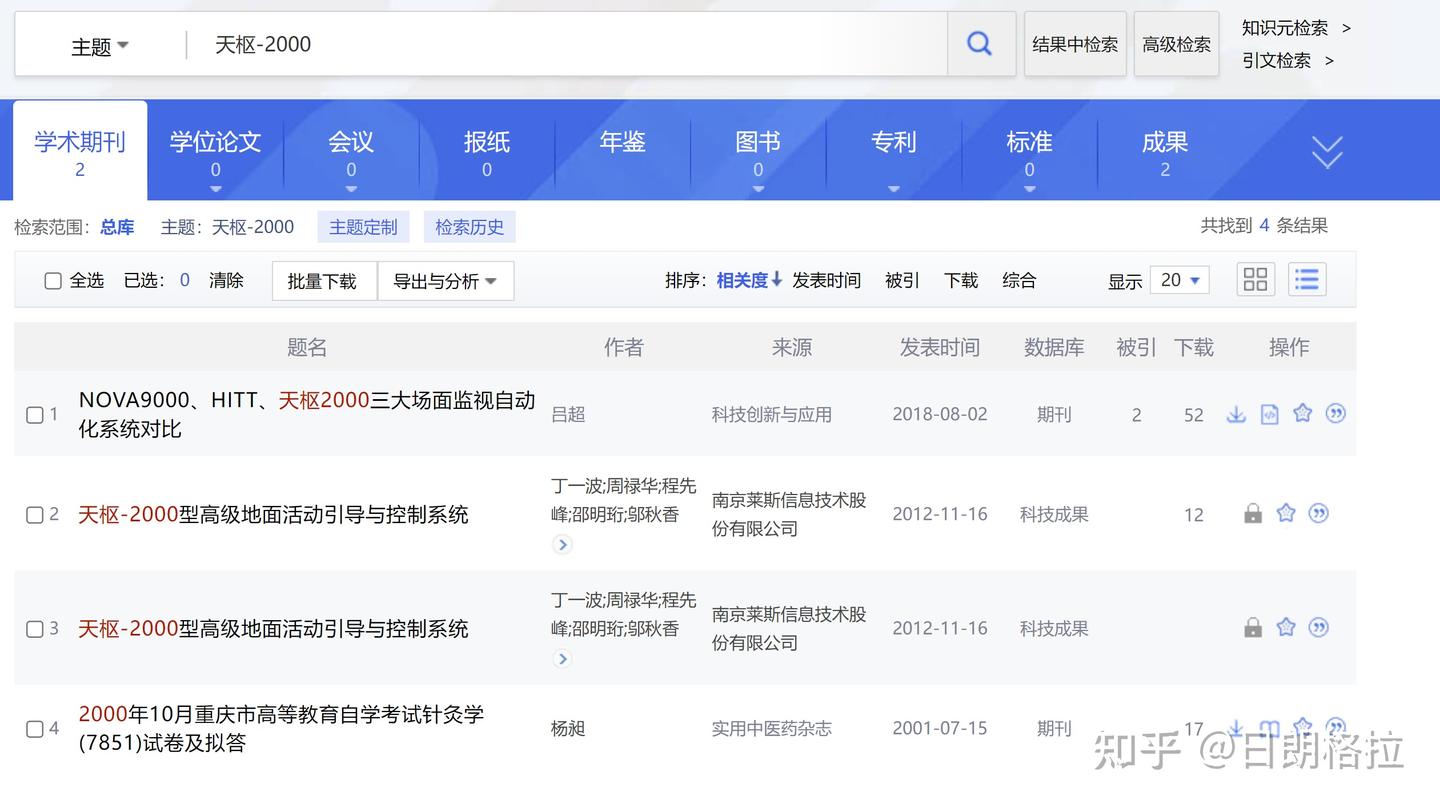The image size is (1440, 808).
Task: Click the 总库 search scope link
Action: pyautogui.click(x=117, y=227)
